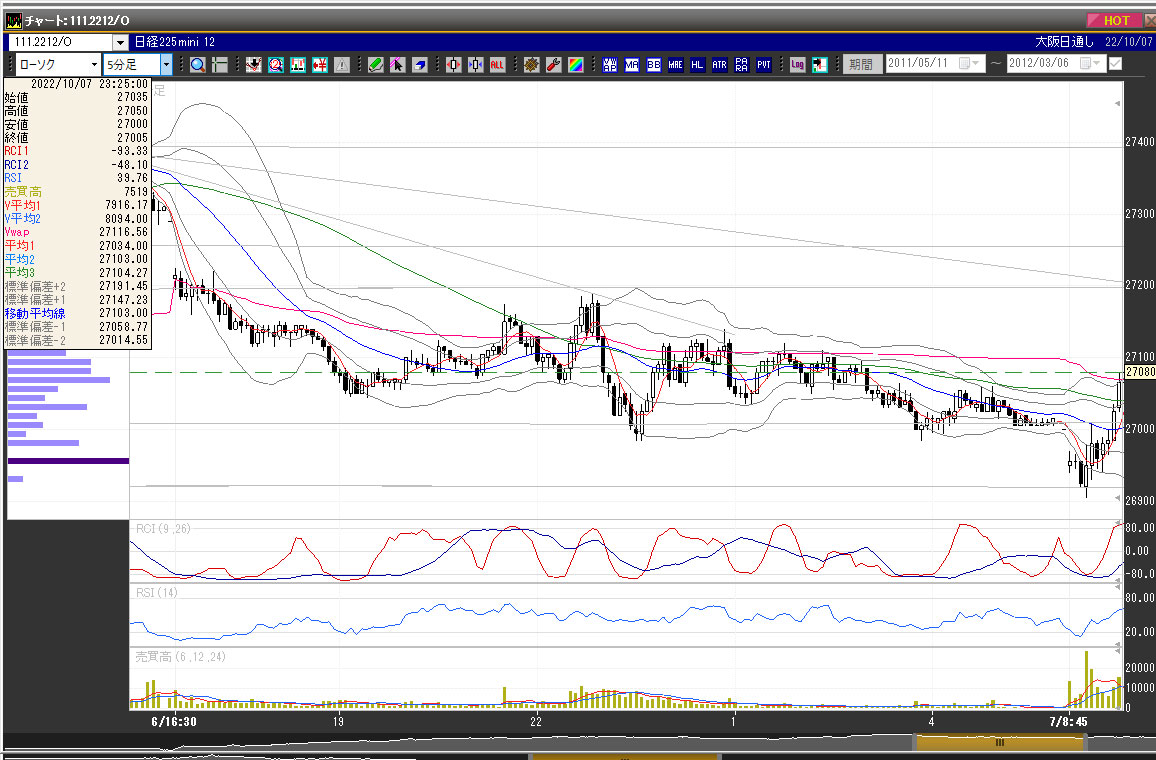The image size is (1156, 760).
Task: Click the magnifying glass zoom tool
Action: click(x=198, y=65)
